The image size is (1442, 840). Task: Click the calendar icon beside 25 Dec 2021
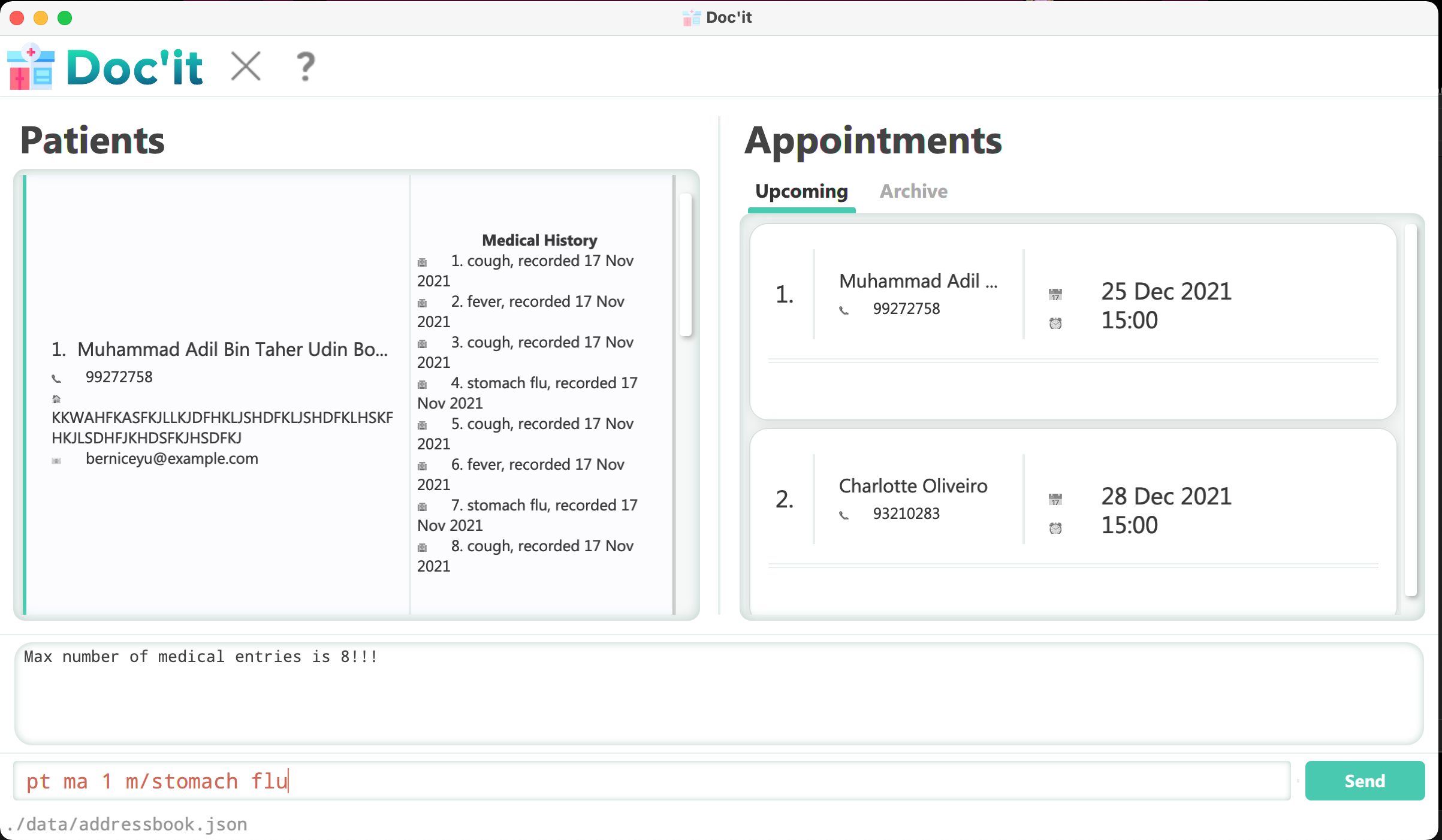(1055, 294)
